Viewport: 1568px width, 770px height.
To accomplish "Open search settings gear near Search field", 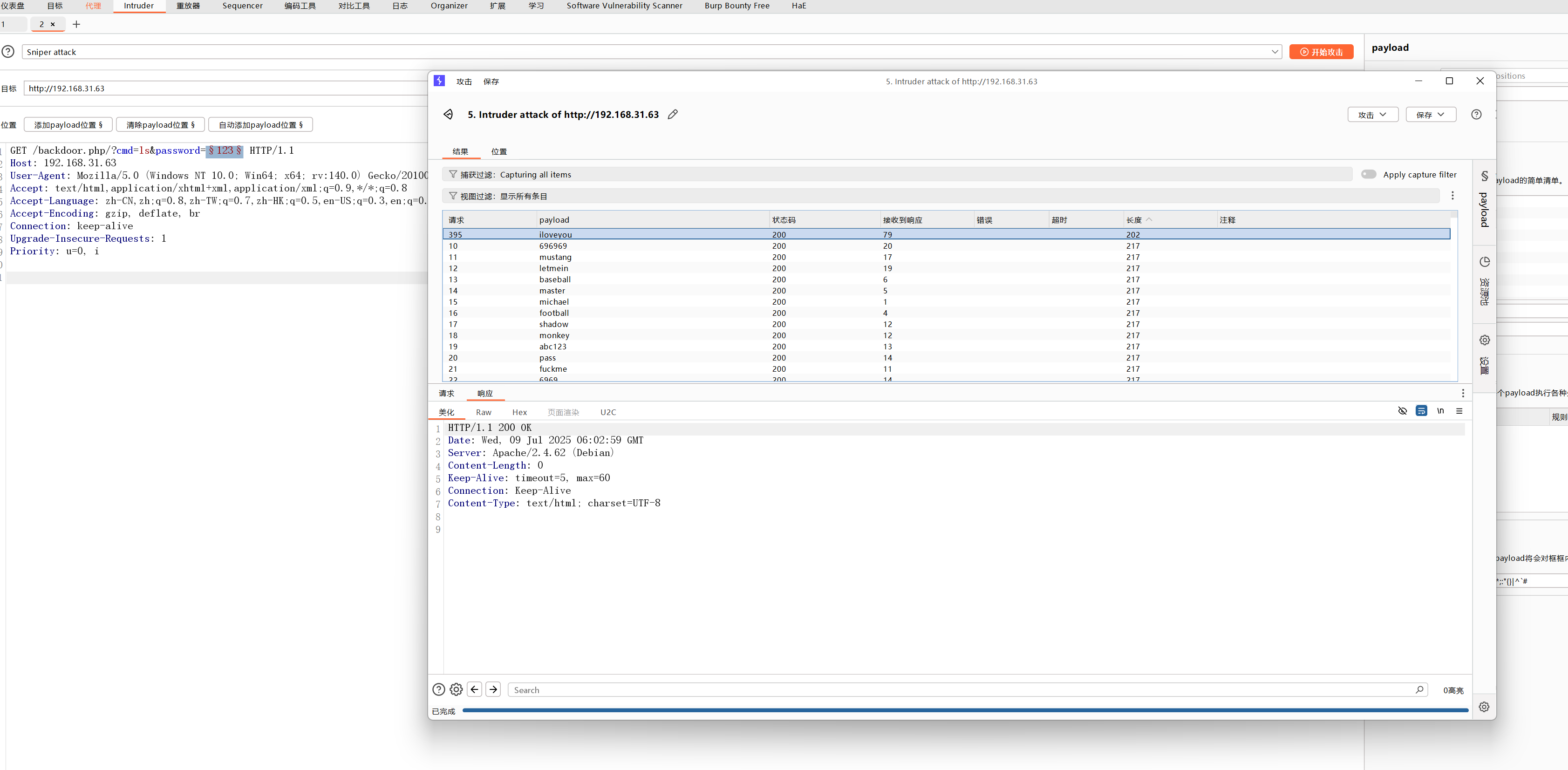I will pos(456,690).
